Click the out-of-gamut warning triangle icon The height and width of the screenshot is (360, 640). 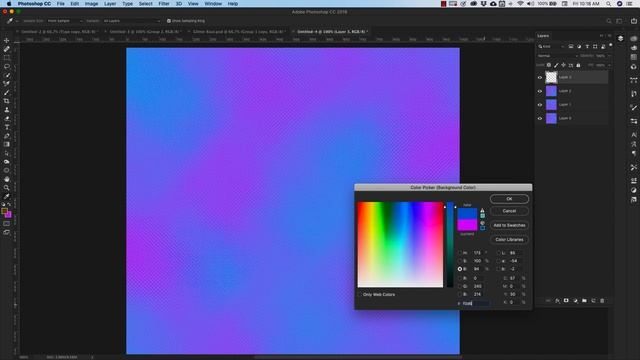(x=482, y=211)
